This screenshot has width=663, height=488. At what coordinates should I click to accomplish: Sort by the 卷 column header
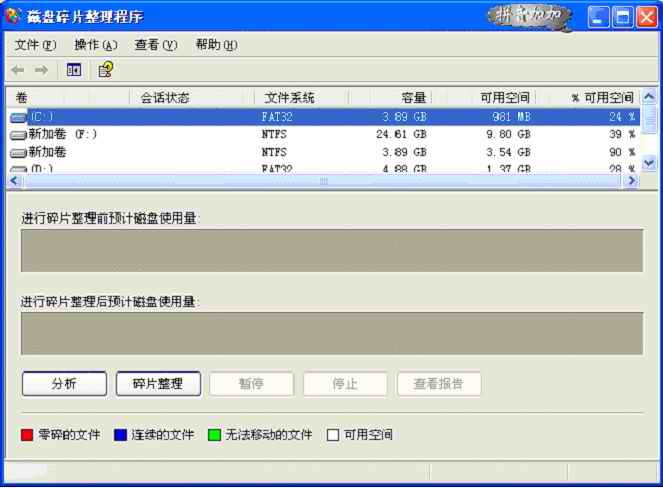click(x=68, y=98)
